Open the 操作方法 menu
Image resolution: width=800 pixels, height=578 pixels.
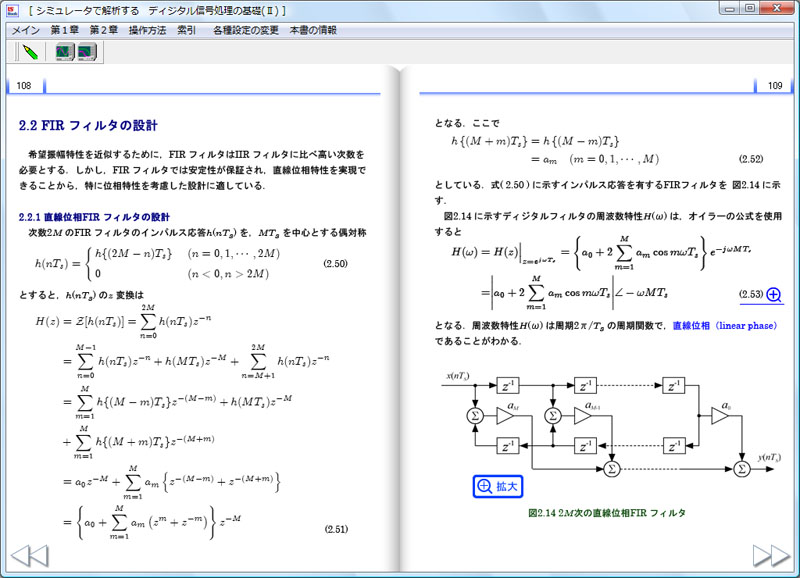[x=147, y=30]
